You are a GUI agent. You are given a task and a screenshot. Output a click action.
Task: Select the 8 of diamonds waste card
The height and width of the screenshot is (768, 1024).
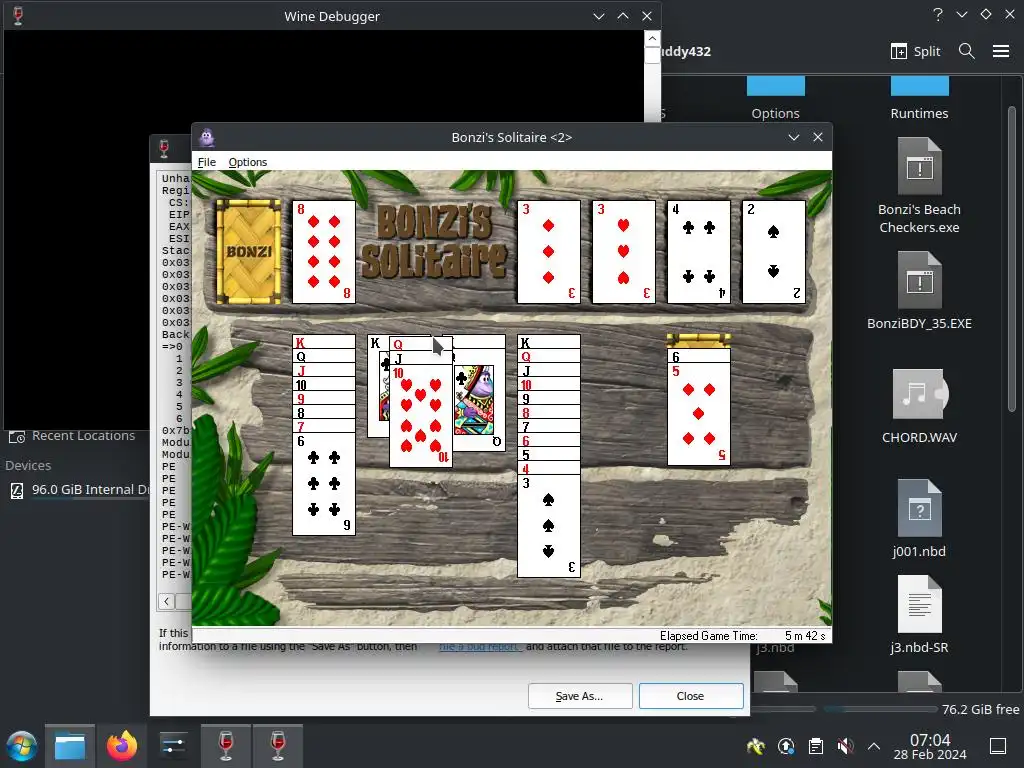pos(324,252)
